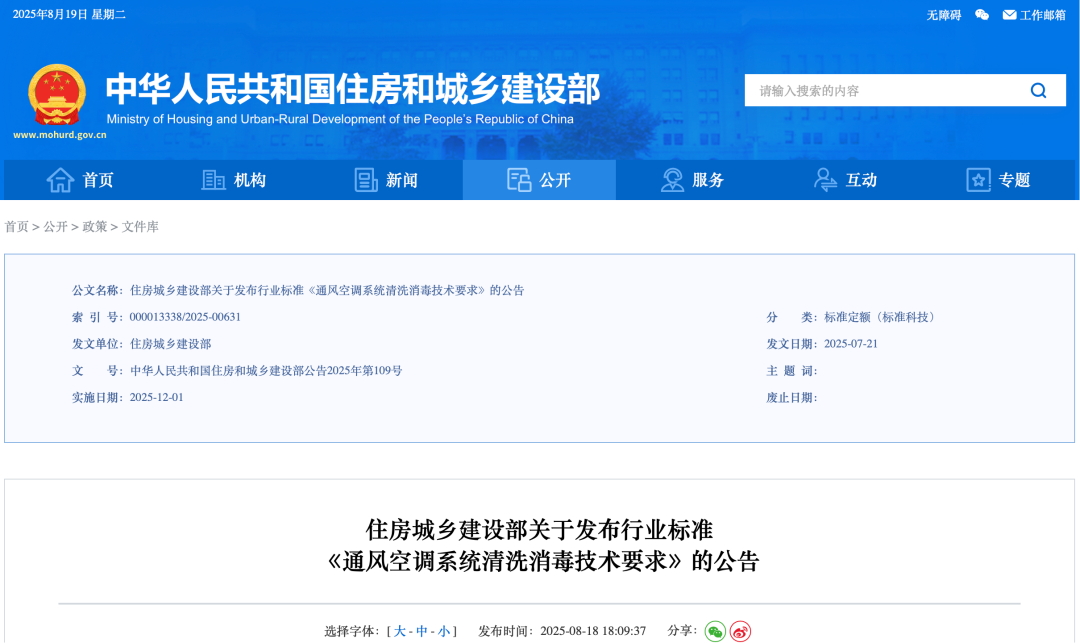1080x643 pixels.
Task: Click the search magnifier icon
Action: point(1038,90)
